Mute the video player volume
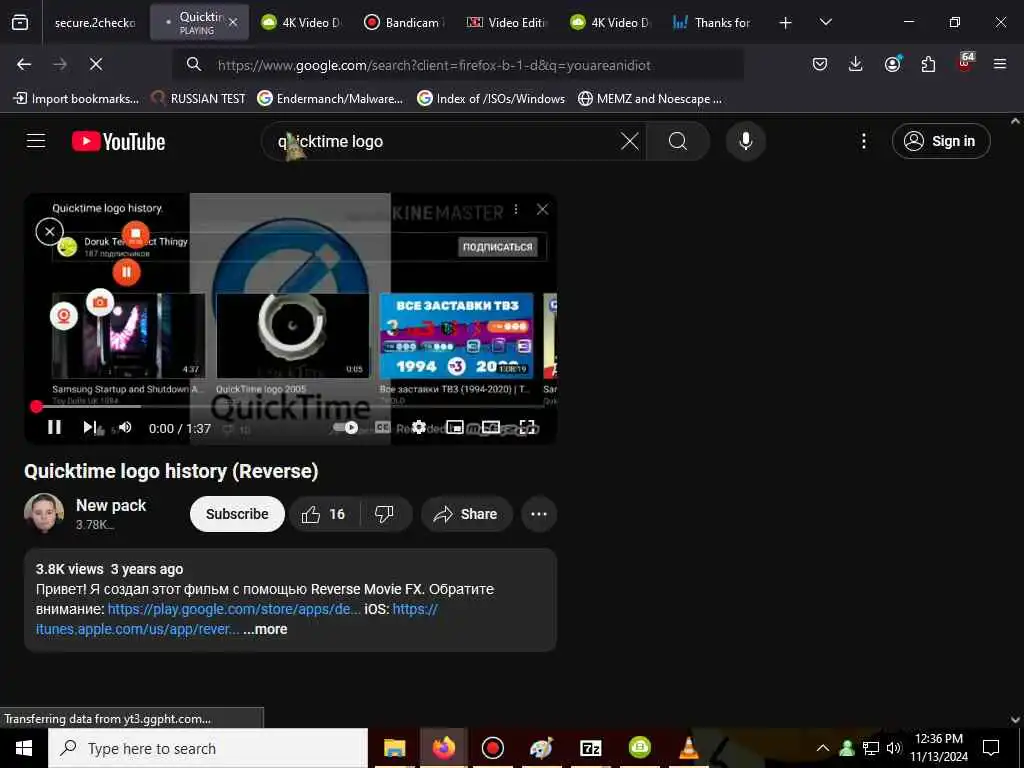1024x768 pixels. (125, 427)
